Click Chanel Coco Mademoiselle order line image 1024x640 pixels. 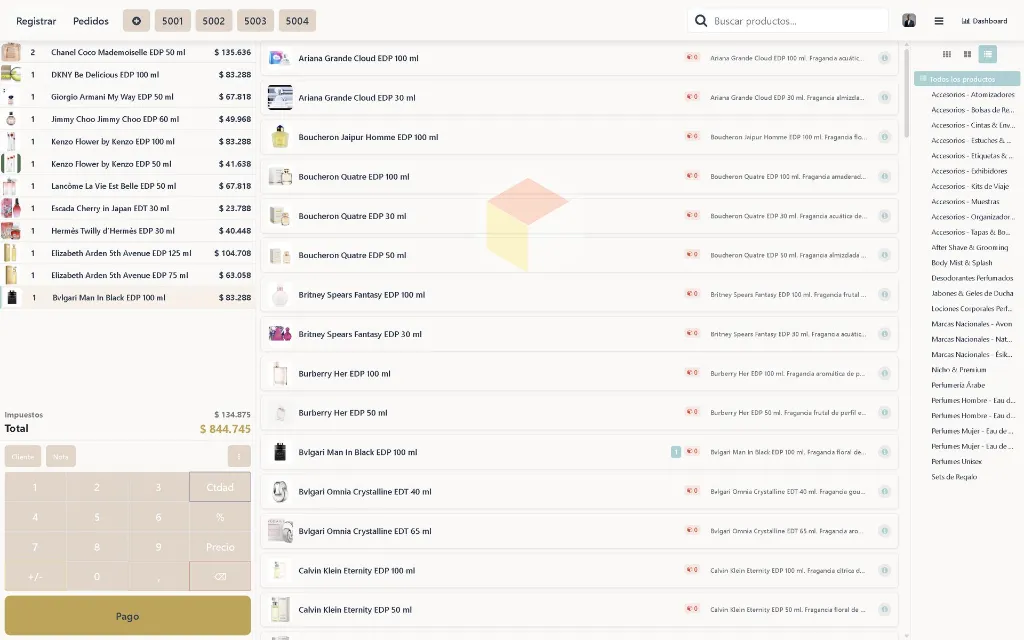point(10,52)
